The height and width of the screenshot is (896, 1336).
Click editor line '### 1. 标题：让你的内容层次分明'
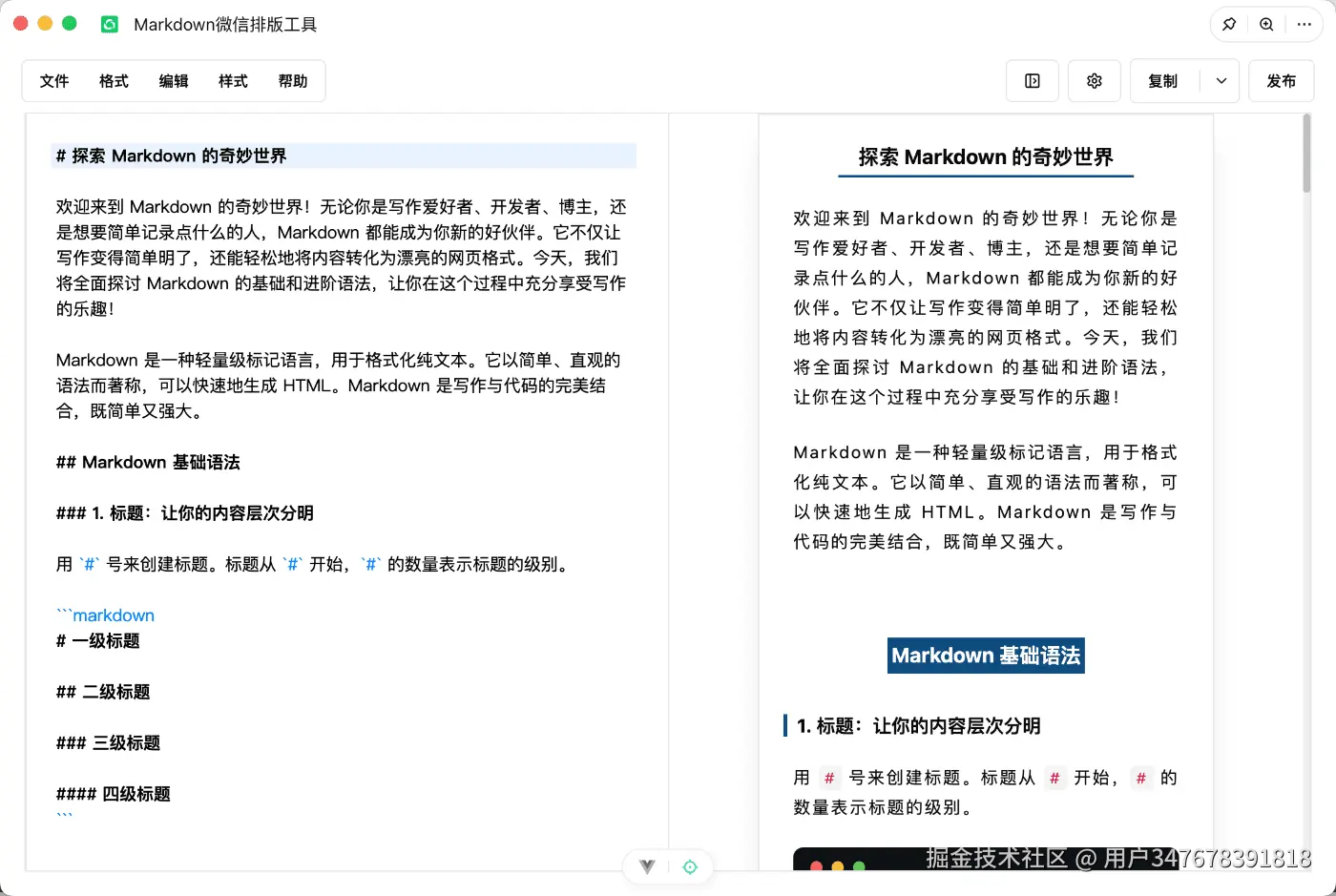coord(185,513)
